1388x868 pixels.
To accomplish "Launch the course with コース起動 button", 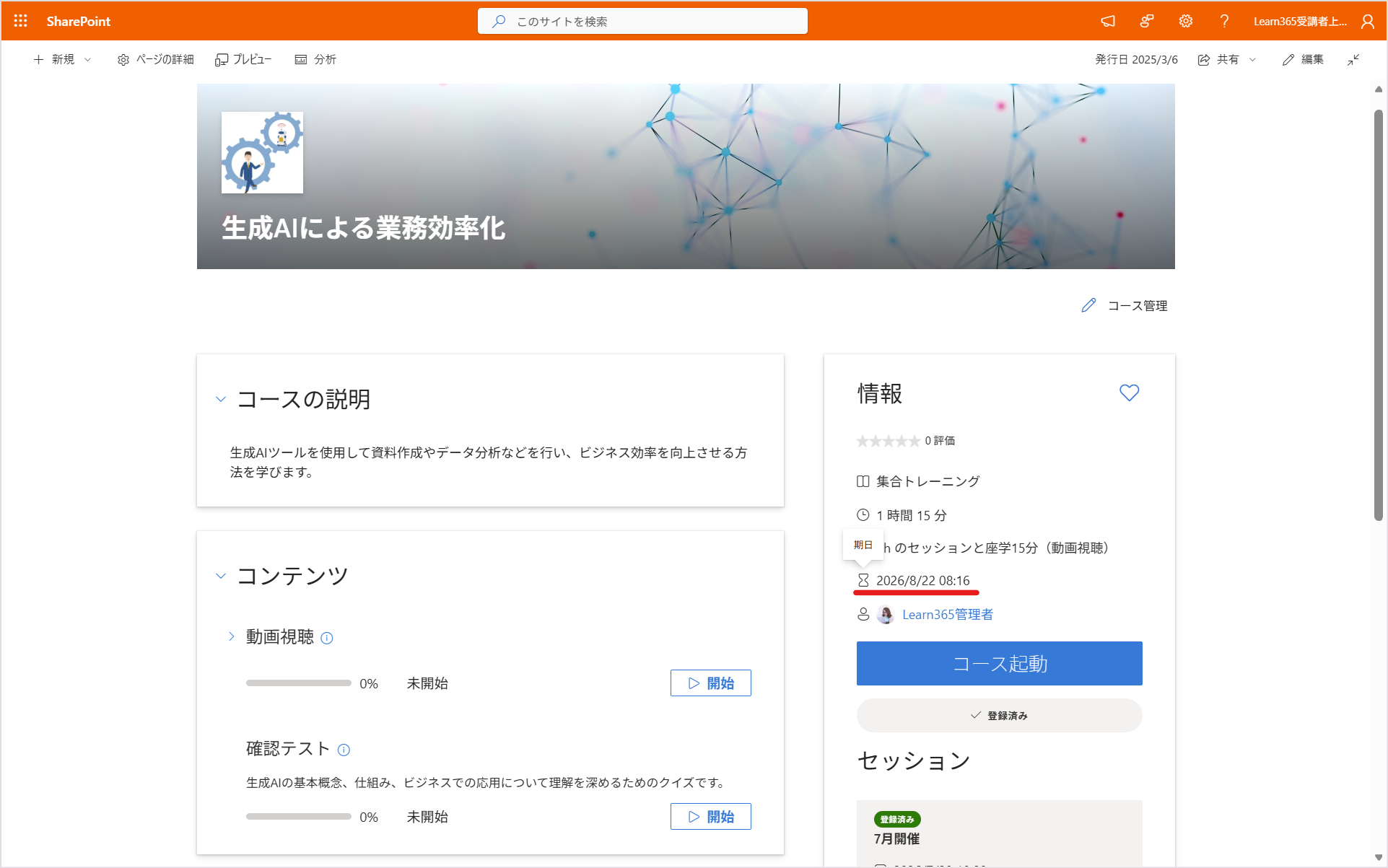I will point(999,663).
